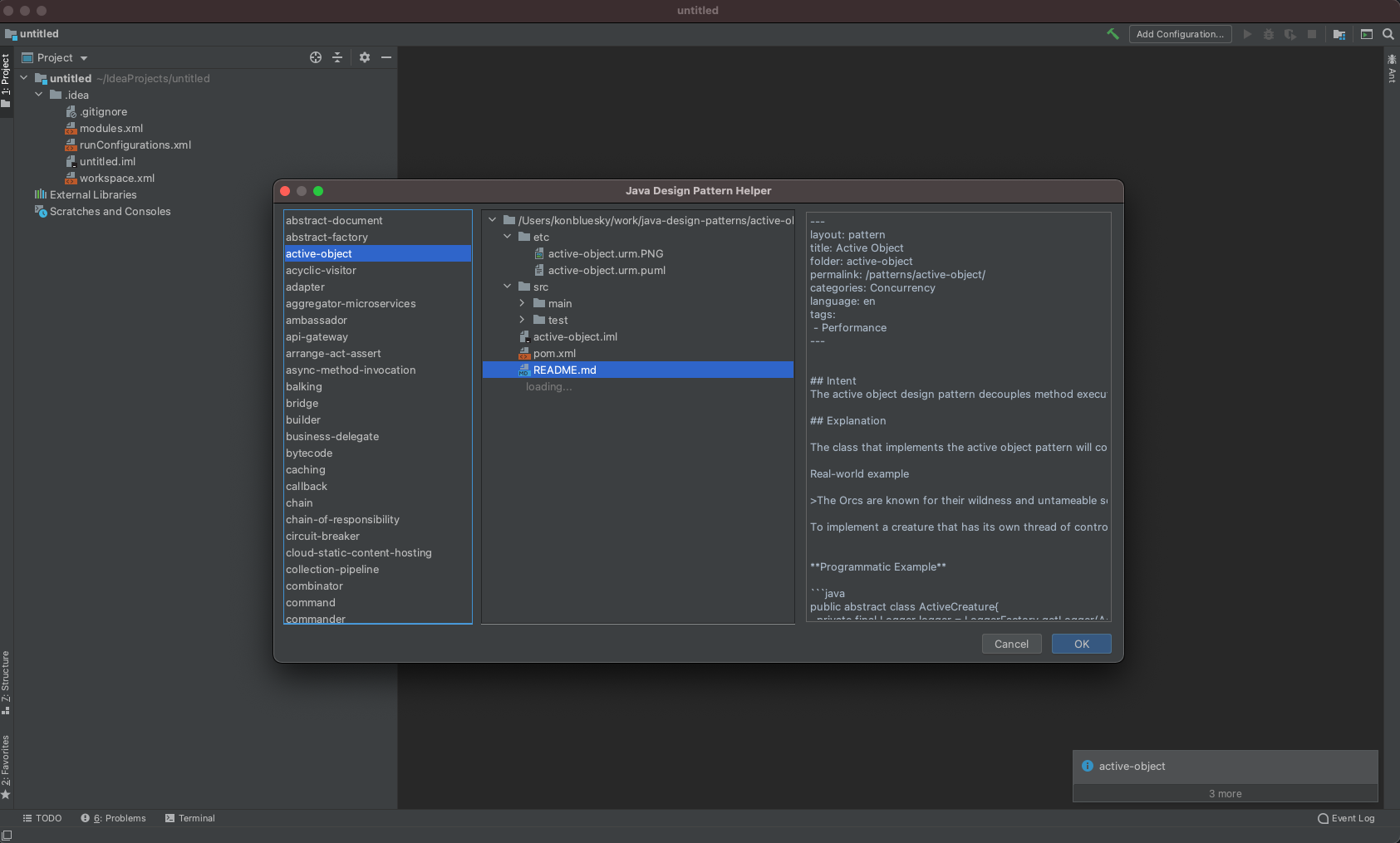Collapse the active-object root path in dialog
1400x843 pixels.
pos(493,220)
